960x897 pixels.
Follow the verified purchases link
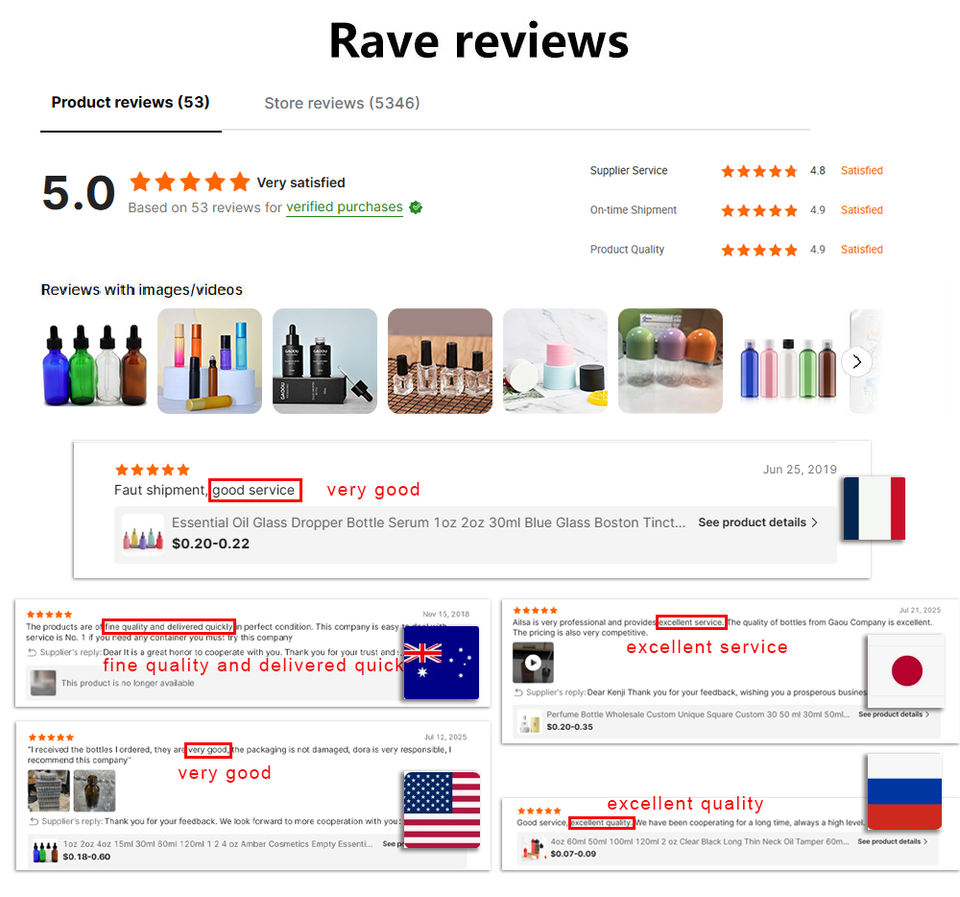[x=344, y=207]
